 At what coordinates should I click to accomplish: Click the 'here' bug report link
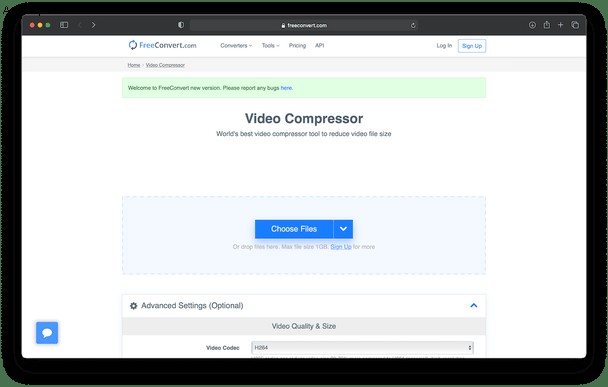(x=286, y=88)
